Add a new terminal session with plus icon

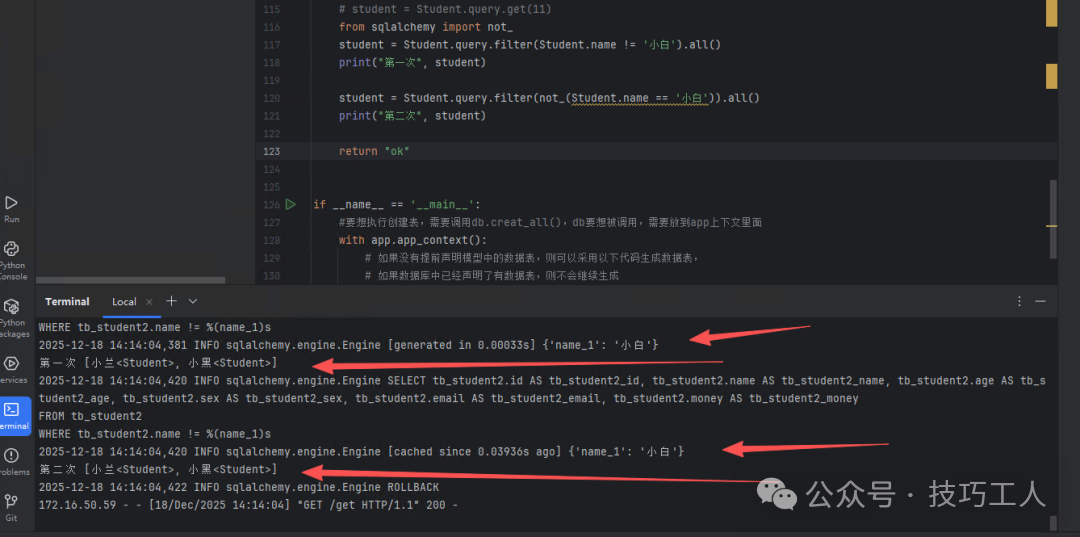point(172,301)
